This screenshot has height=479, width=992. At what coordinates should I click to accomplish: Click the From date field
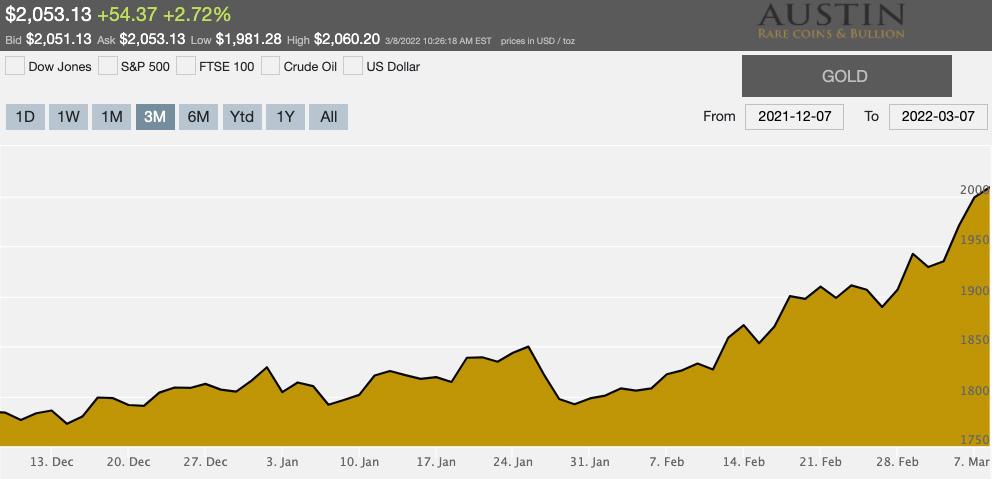795,116
